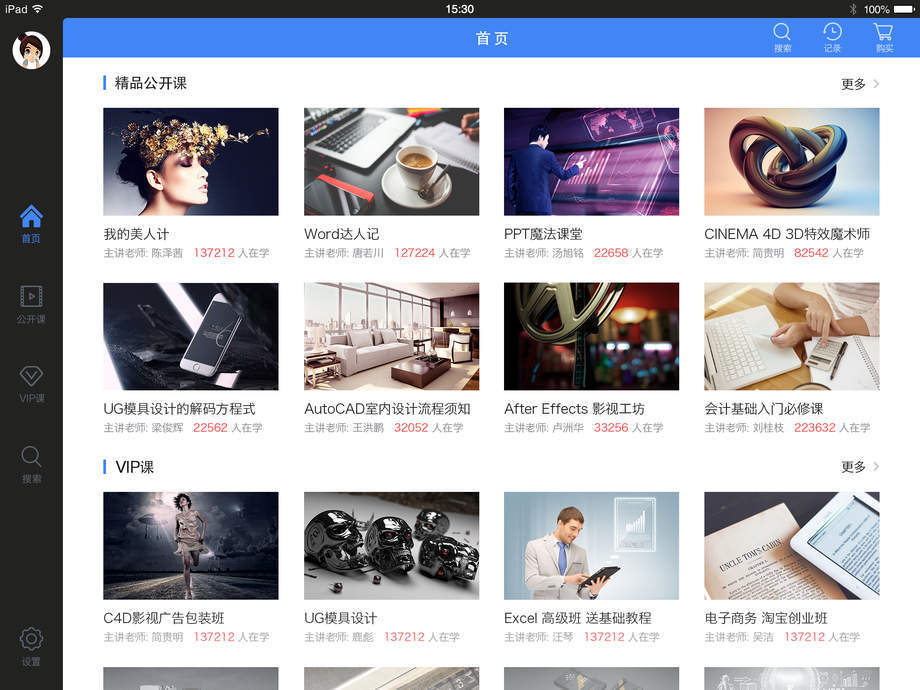Click the 22658 人在学 learner count
The height and width of the screenshot is (690, 920).
point(628,253)
